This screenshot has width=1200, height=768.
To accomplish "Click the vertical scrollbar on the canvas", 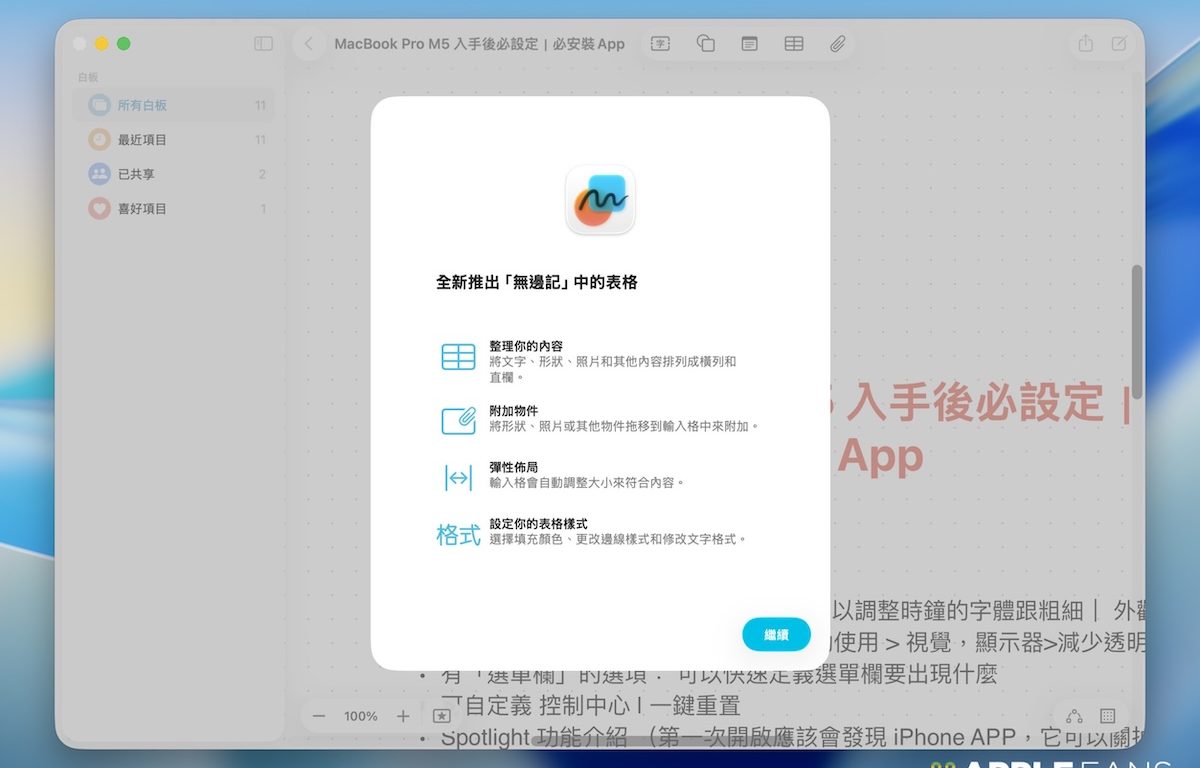I will tap(1137, 320).
